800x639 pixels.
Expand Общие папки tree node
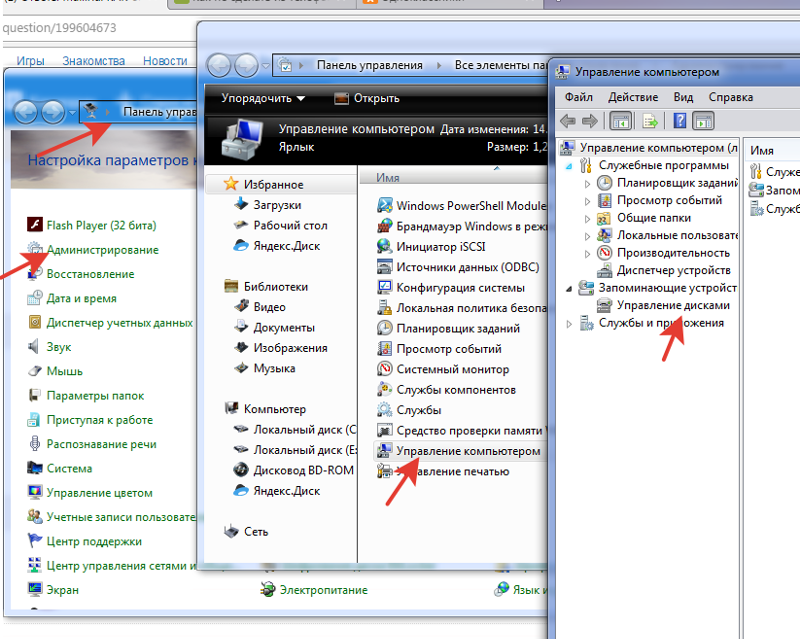pyautogui.click(x=587, y=219)
